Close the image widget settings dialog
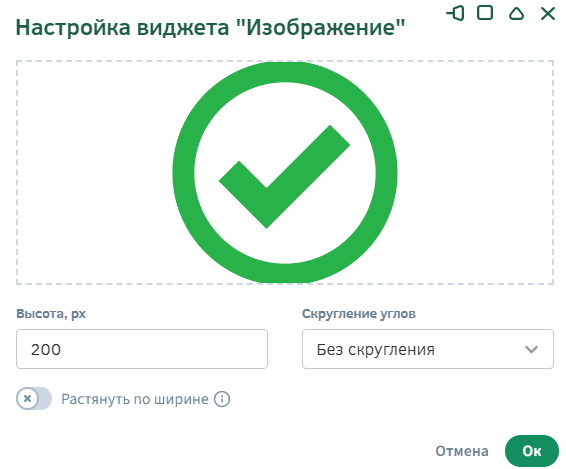The image size is (566, 469). pos(548,14)
